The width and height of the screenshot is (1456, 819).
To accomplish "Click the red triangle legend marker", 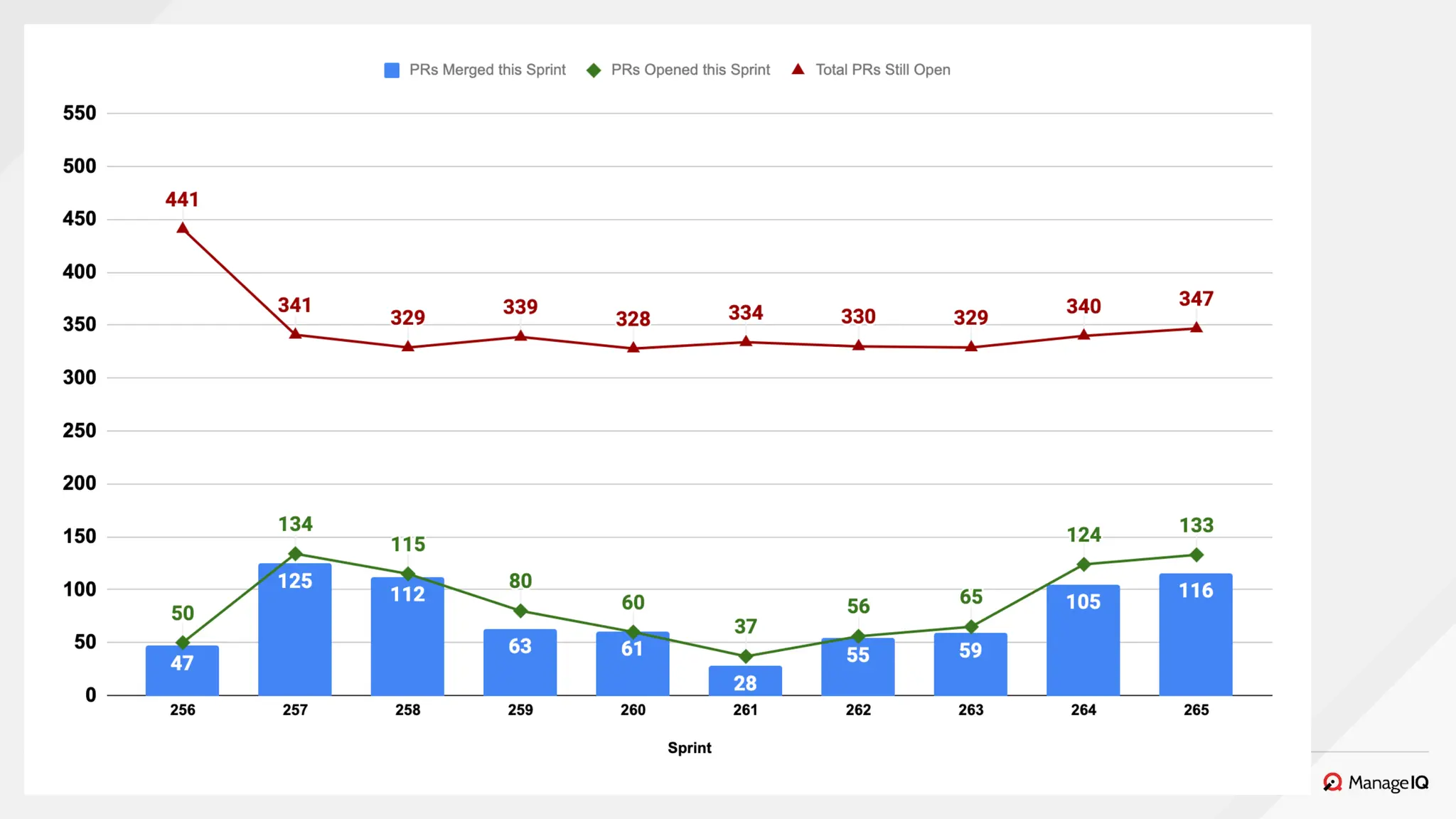I will (798, 70).
